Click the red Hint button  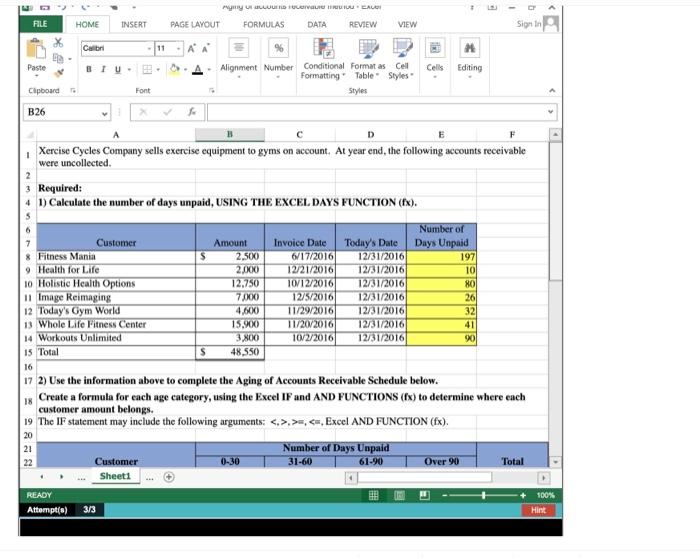click(x=538, y=510)
